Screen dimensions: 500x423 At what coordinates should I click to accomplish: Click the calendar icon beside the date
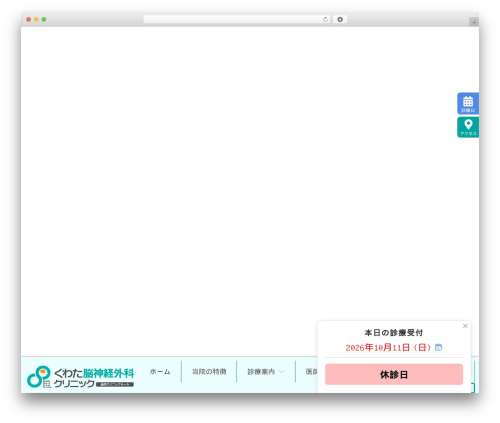(438, 347)
